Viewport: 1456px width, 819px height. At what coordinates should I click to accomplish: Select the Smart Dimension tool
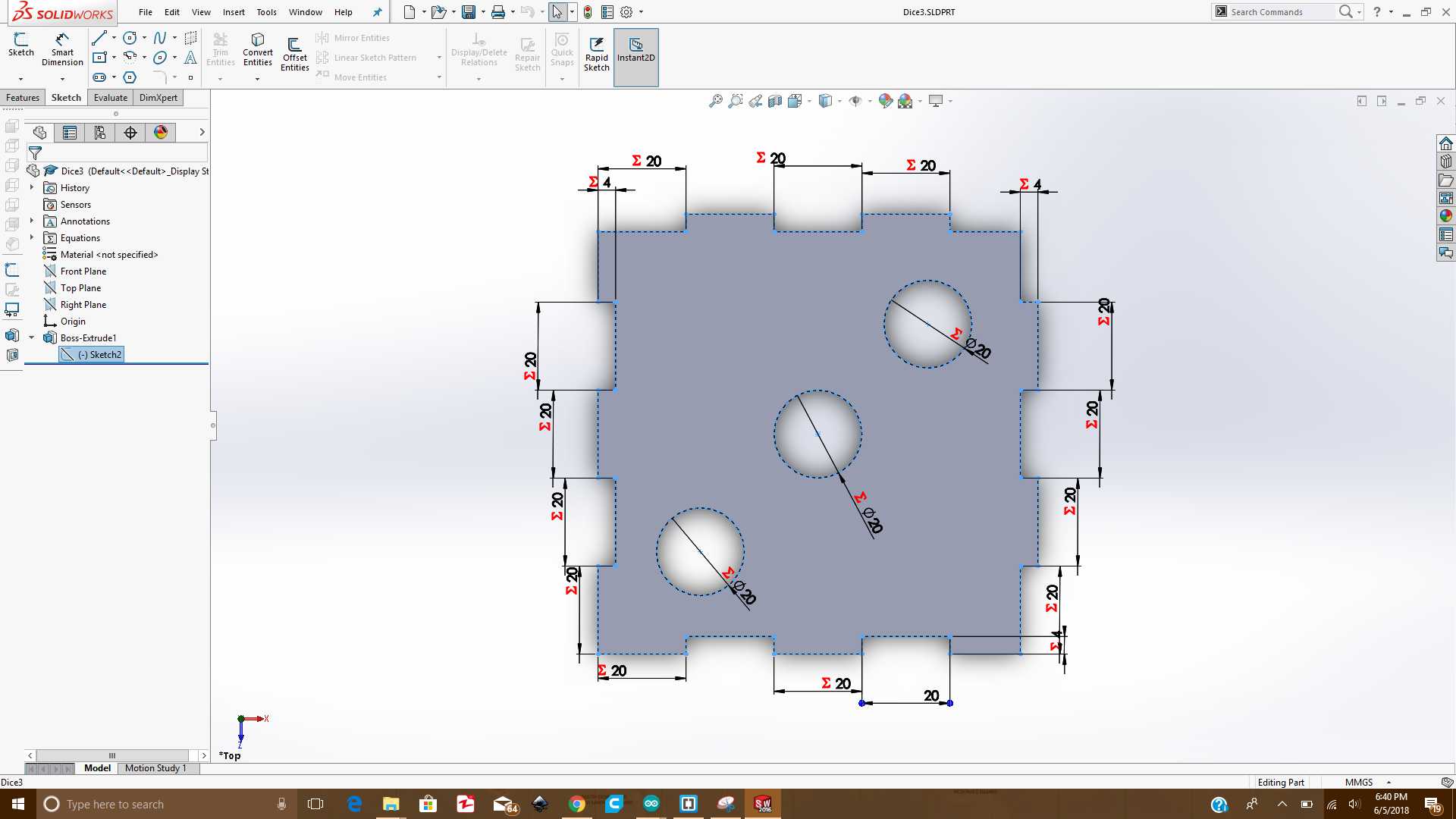[62, 49]
